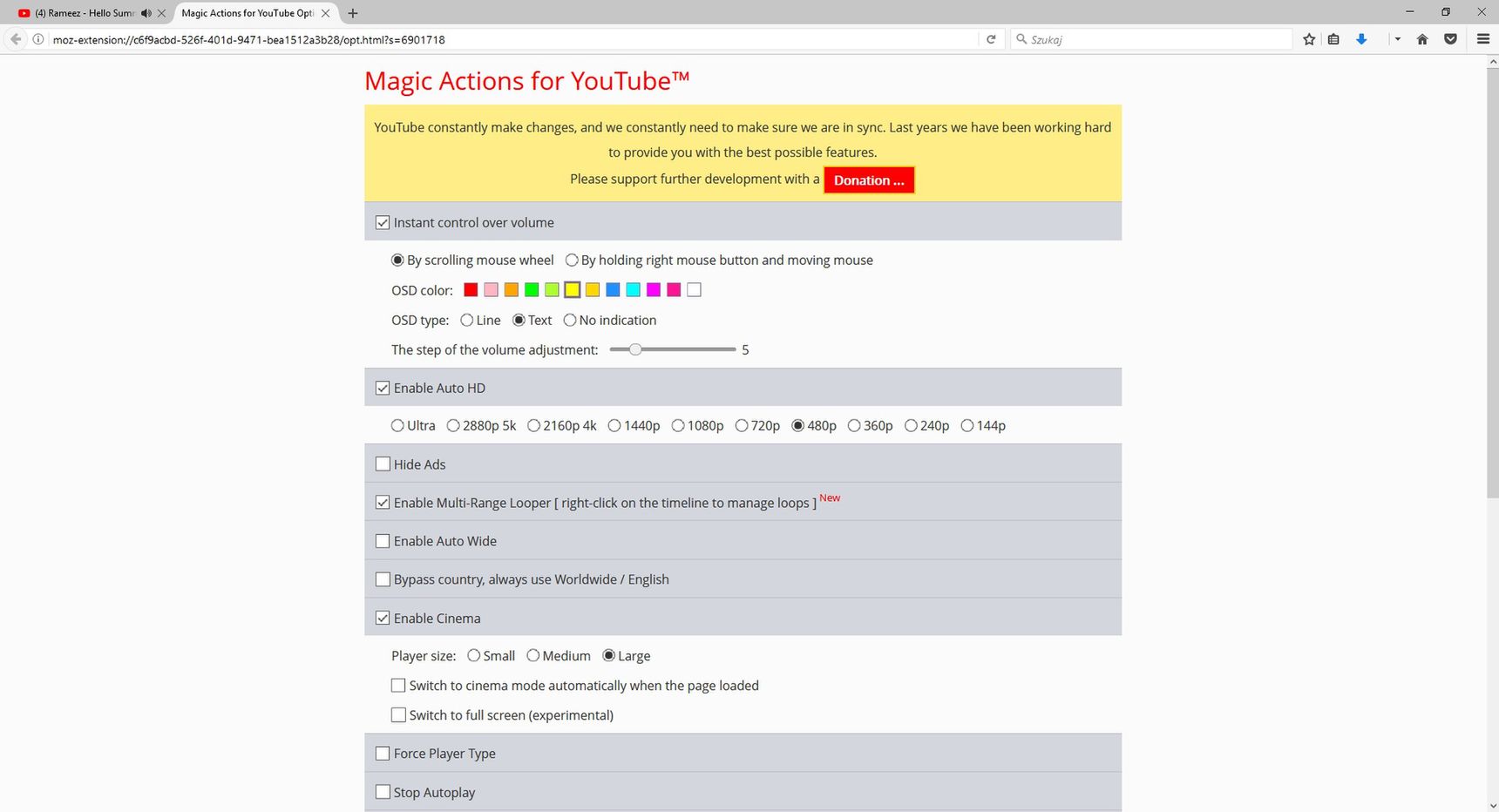Select 1440p quality
Image resolution: width=1499 pixels, height=812 pixels.
click(x=614, y=425)
